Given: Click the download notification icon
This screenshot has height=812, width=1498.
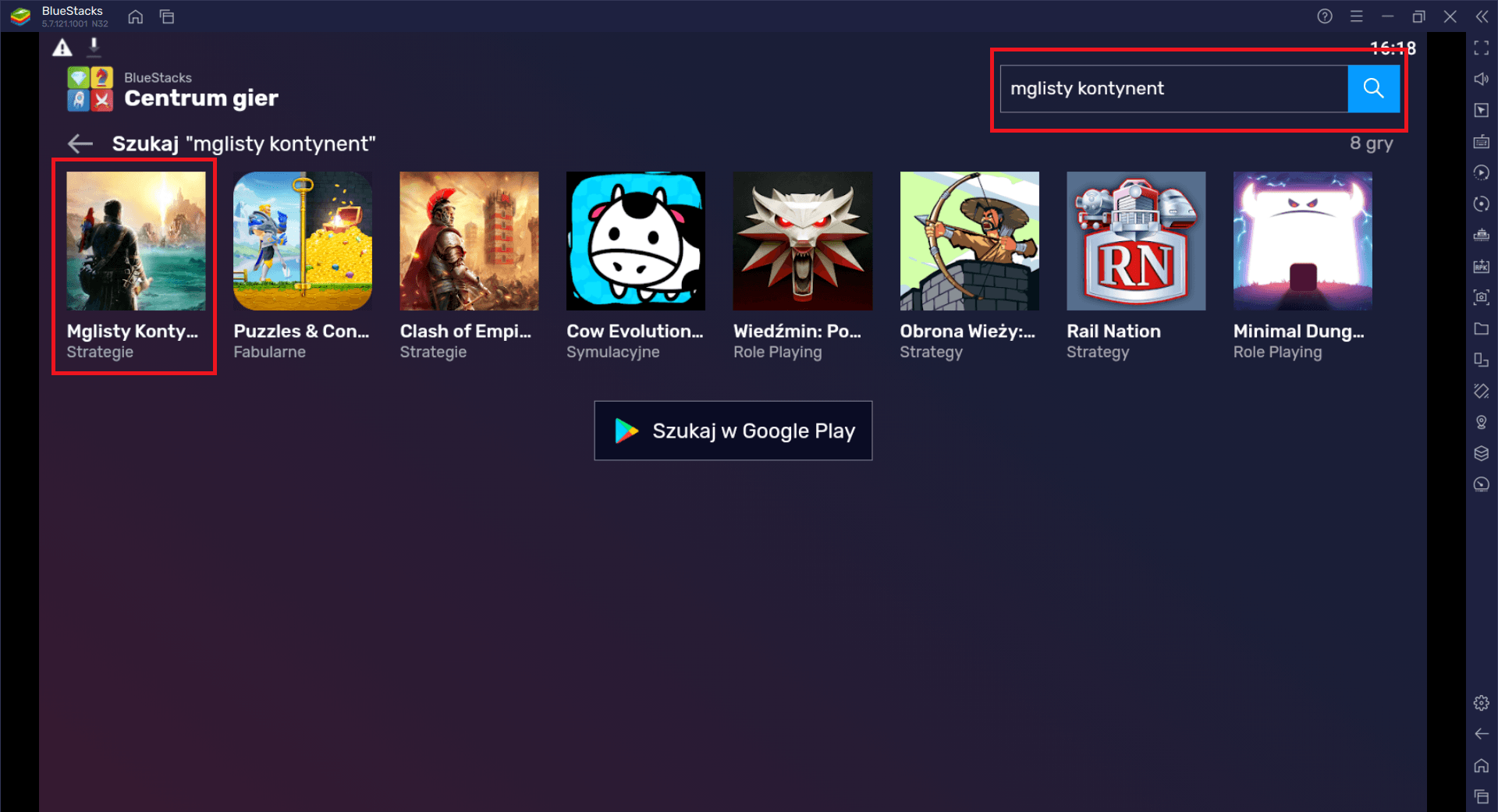Looking at the screenshot, I should coord(94,48).
